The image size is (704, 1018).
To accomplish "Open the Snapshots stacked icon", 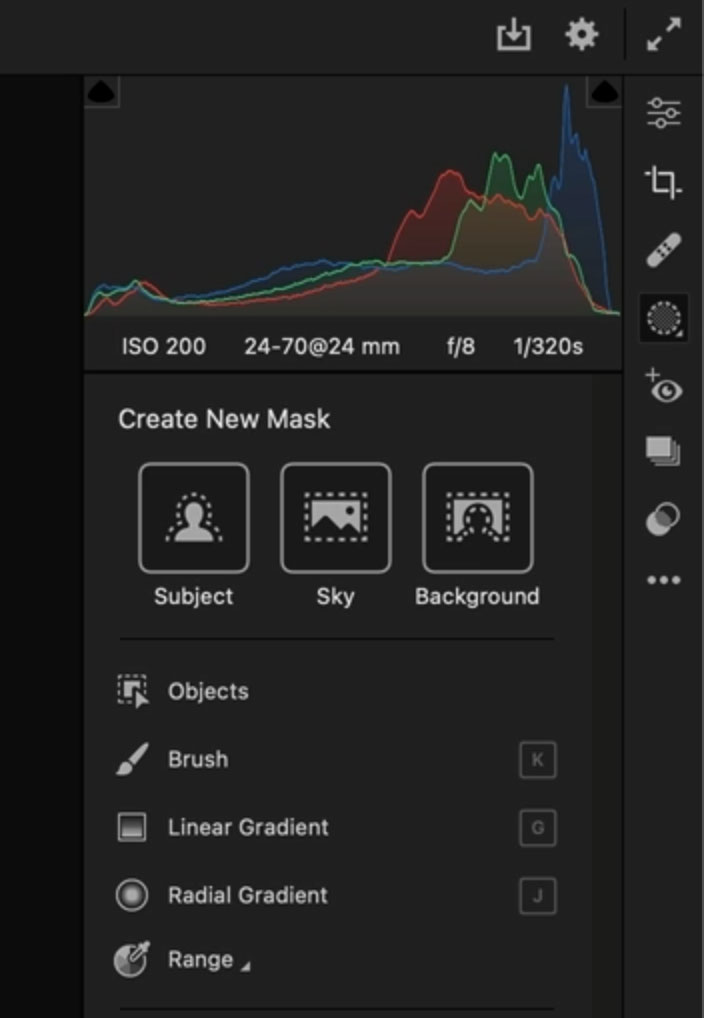I will pos(663,451).
